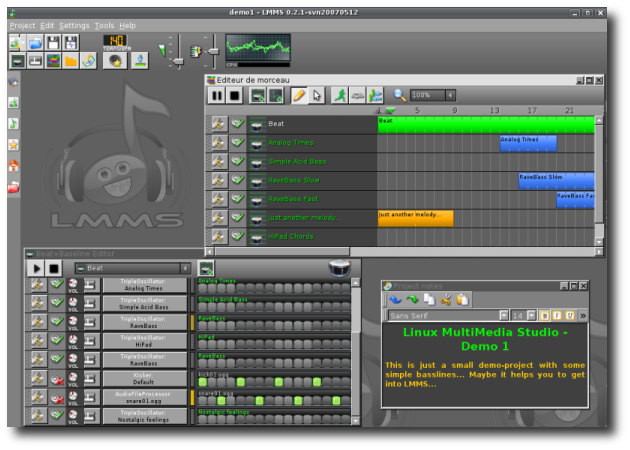
Task: Save the current project
Action: pyautogui.click(x=53, y=43)
